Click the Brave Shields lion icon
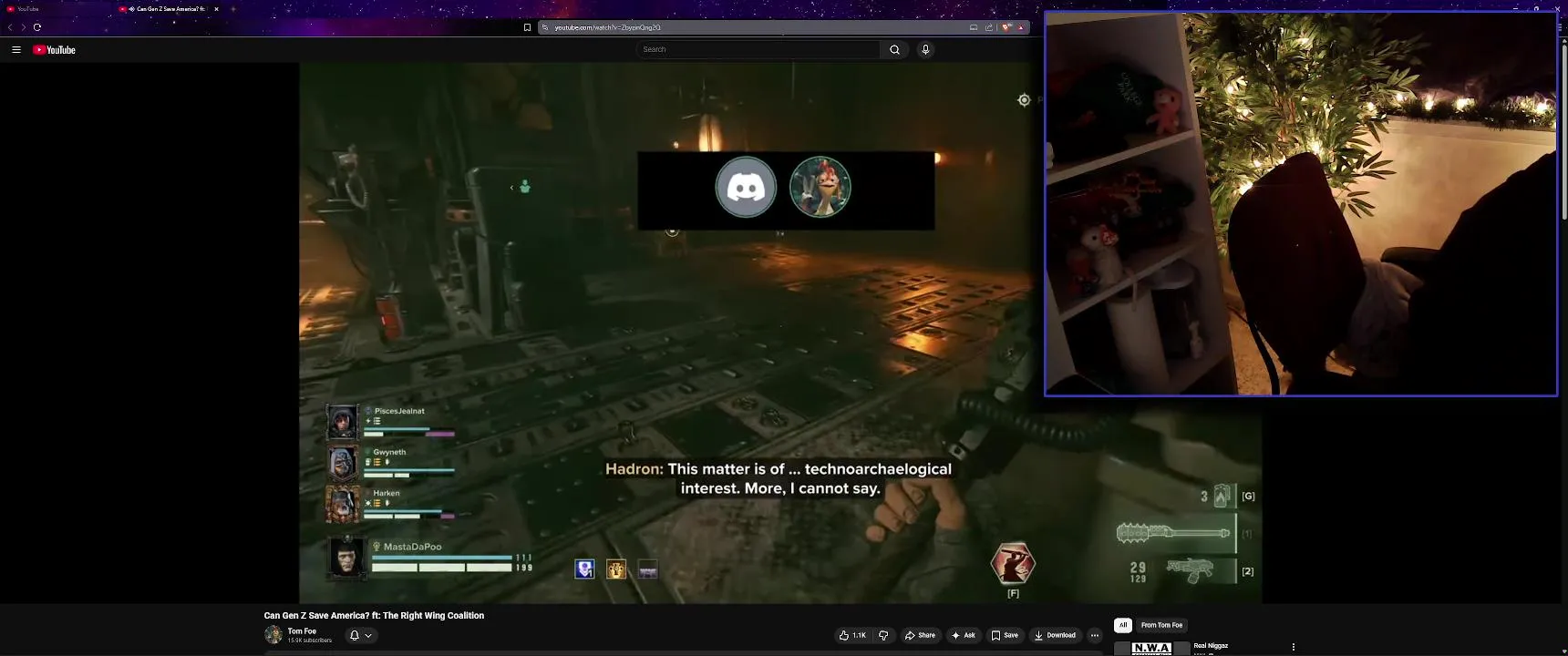1568x656 pixels. (1006, 27)
